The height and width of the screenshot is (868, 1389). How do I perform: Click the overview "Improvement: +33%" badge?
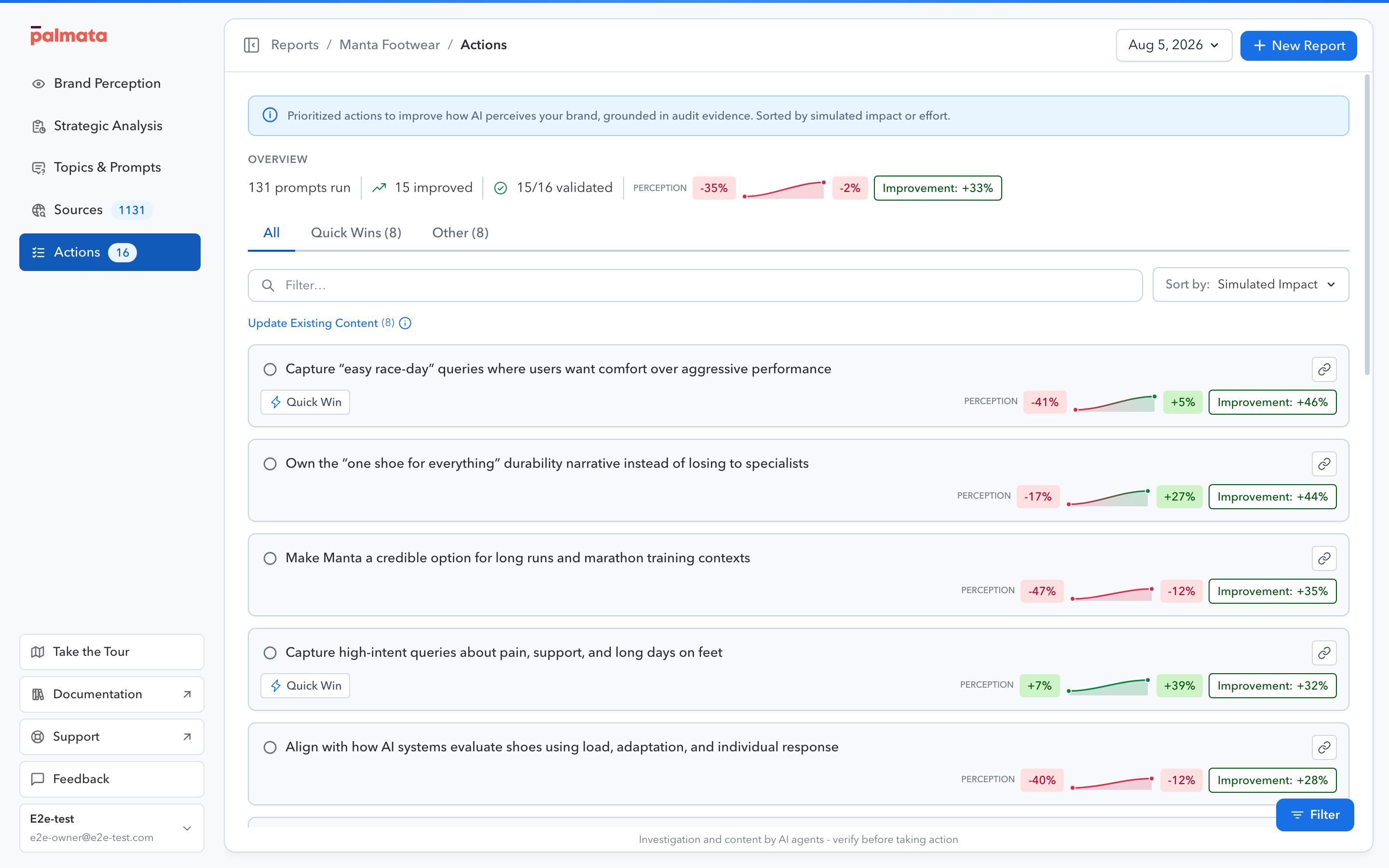tap(938, 188)
